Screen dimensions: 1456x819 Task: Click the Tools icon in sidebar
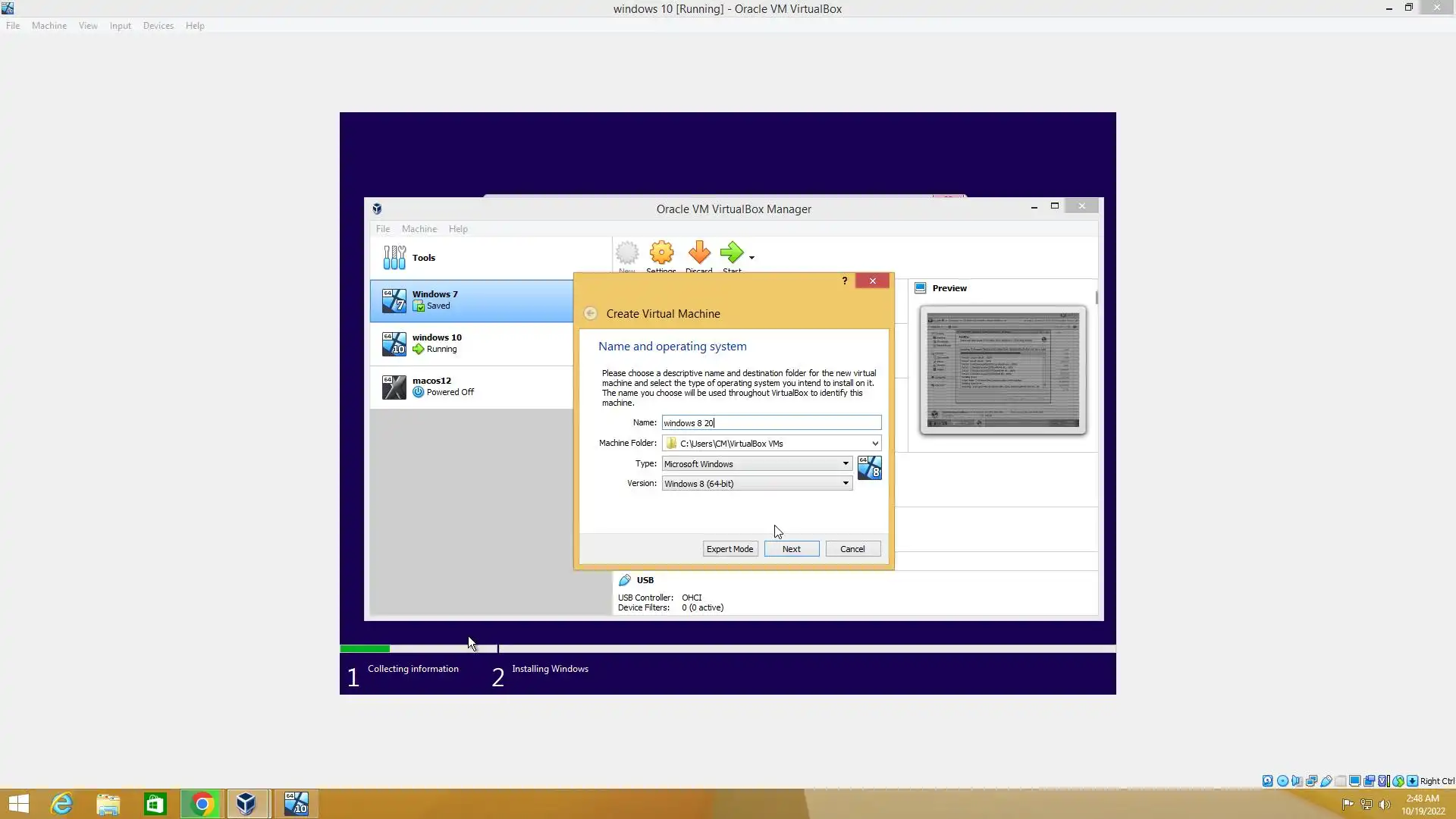[x=394, y=258]
